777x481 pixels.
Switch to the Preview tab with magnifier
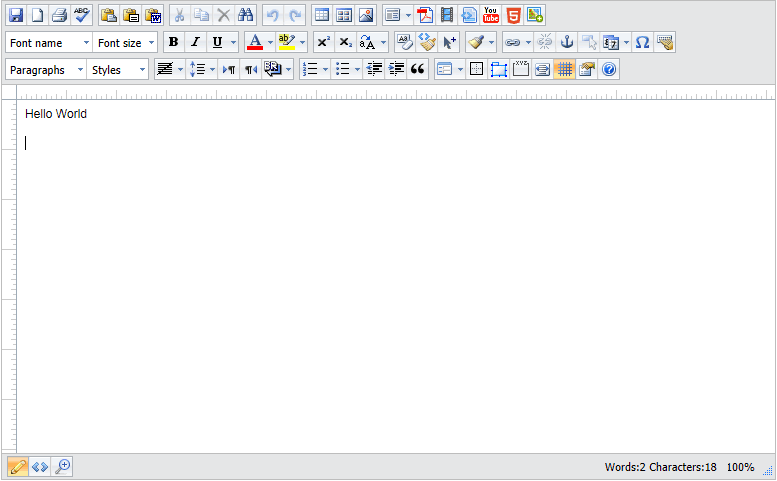click(62, 467)
